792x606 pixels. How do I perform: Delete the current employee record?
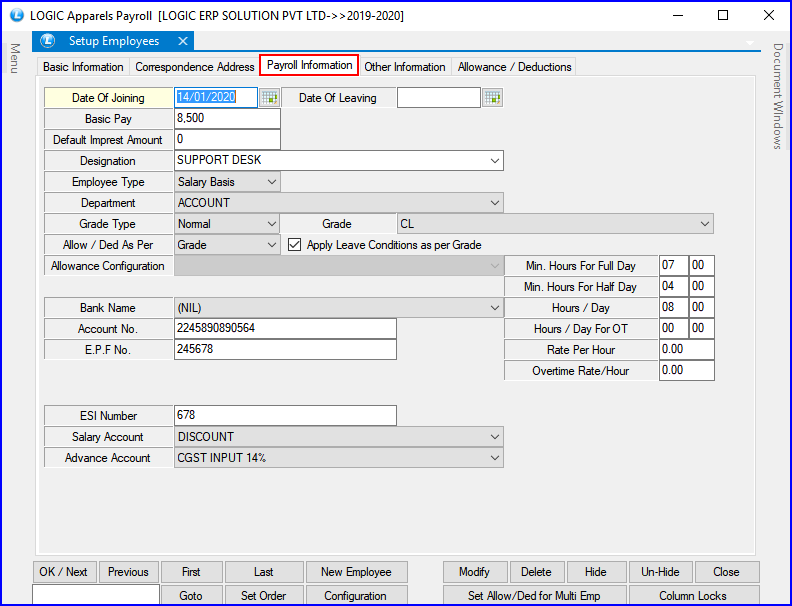(536, 572)
